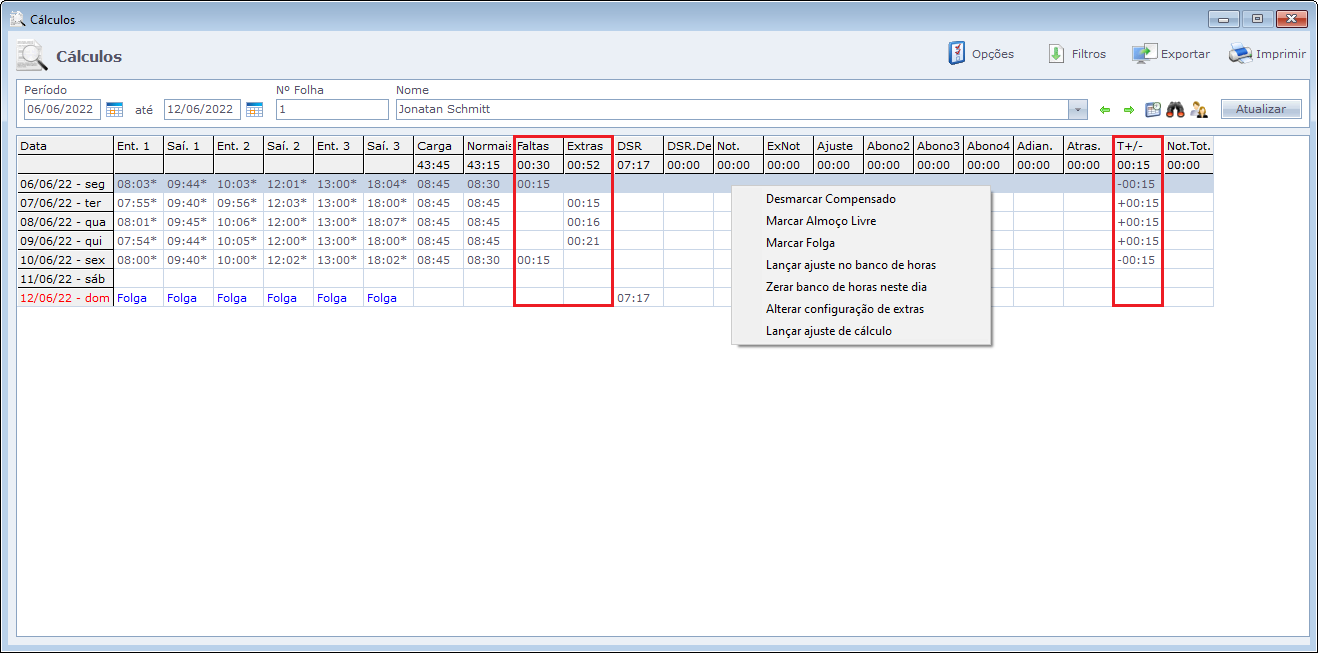Click the Nº Folha input field
This screenshot has height=653, width=1318.
coord(332,109)
